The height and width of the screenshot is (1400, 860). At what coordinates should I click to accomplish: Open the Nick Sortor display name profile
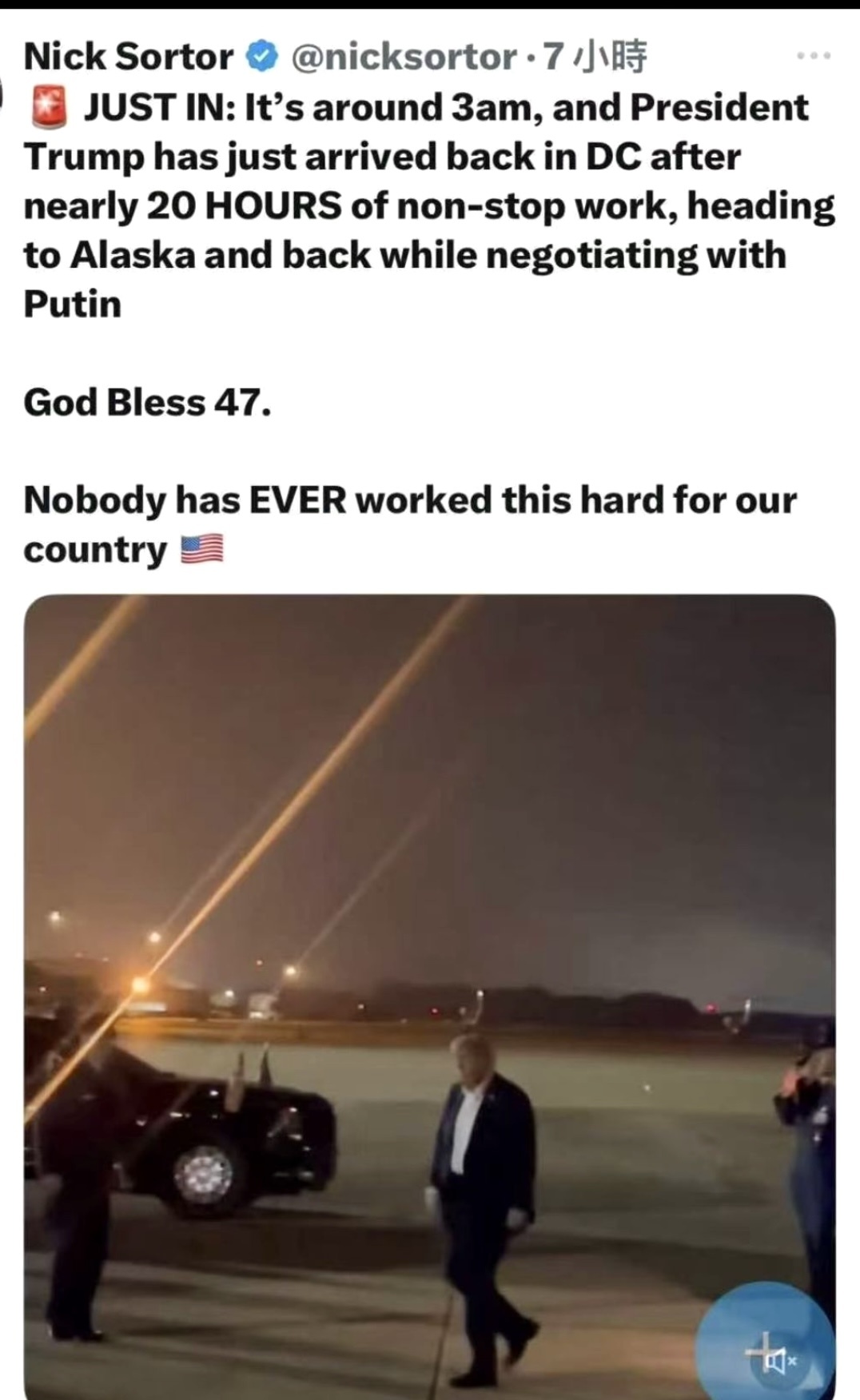click(128, 57)
